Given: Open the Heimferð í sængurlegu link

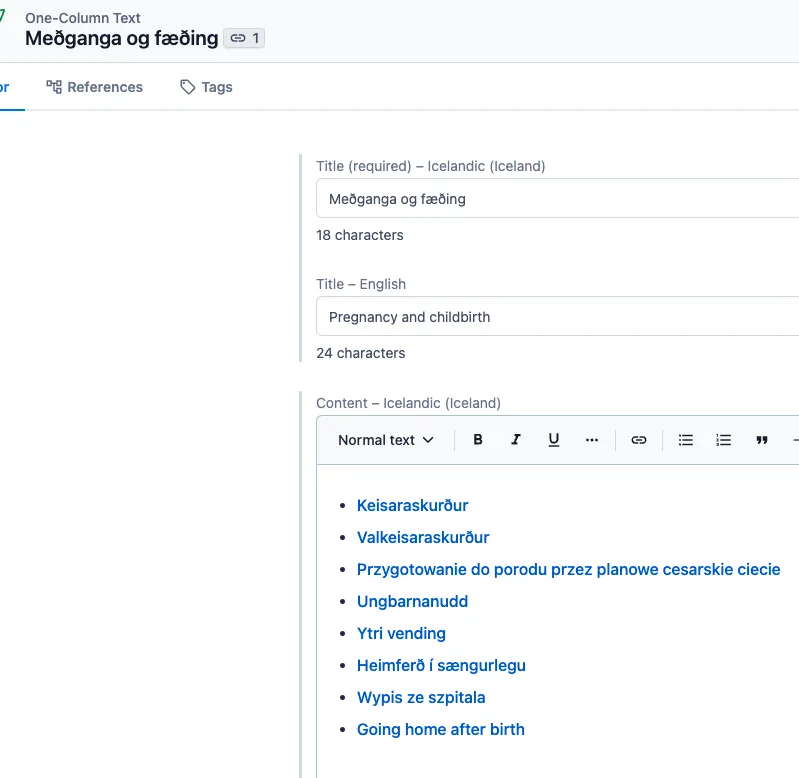Looking at the screenshot, I should (441, 665).
